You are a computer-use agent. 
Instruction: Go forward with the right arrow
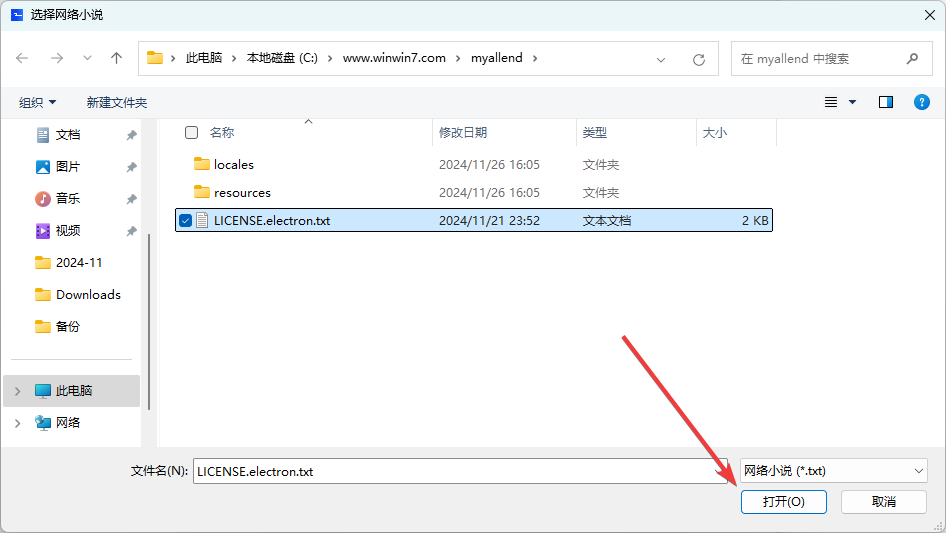coord(57,58)
